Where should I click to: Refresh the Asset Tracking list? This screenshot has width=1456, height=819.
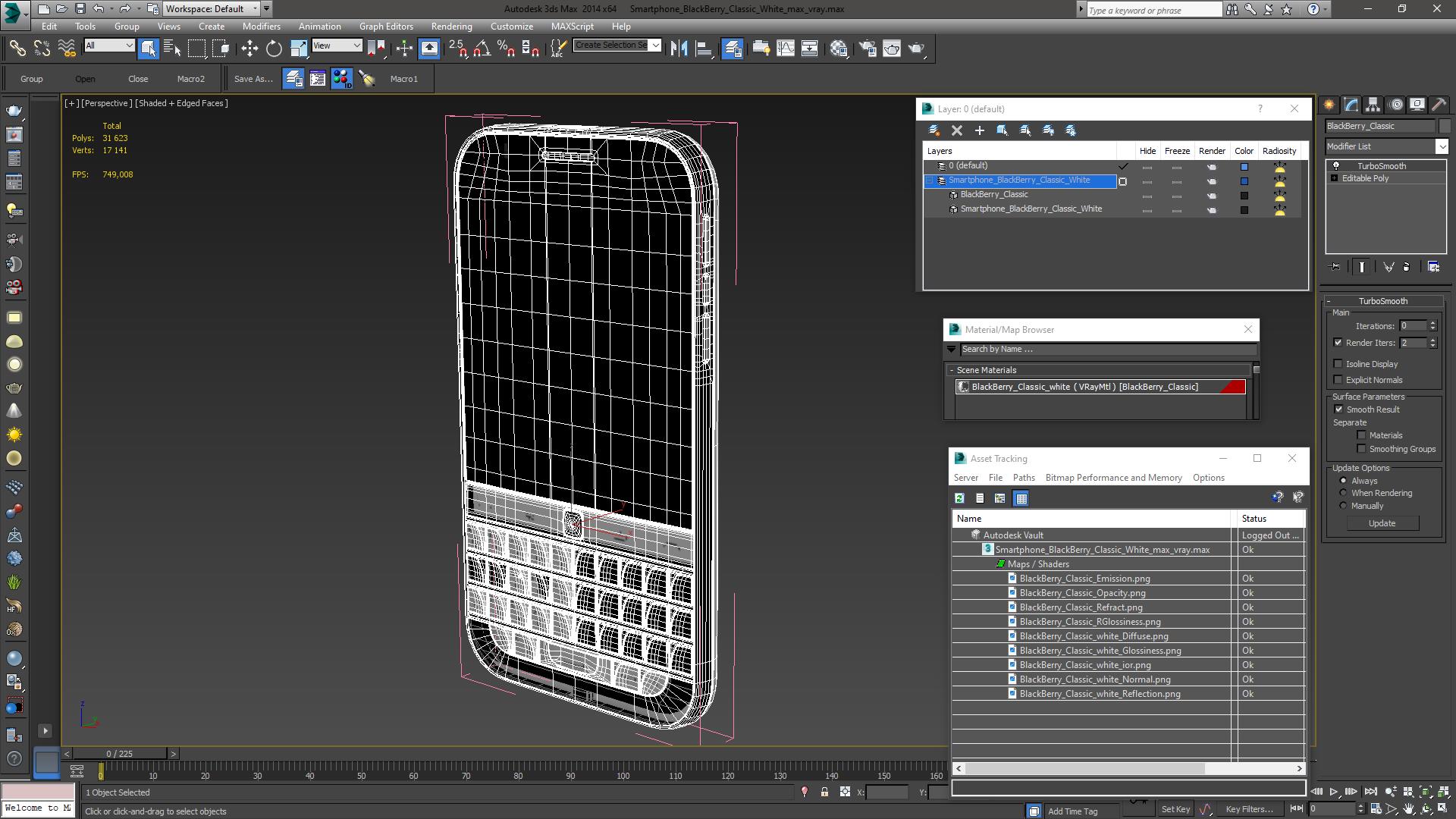(x=959, y=498)
